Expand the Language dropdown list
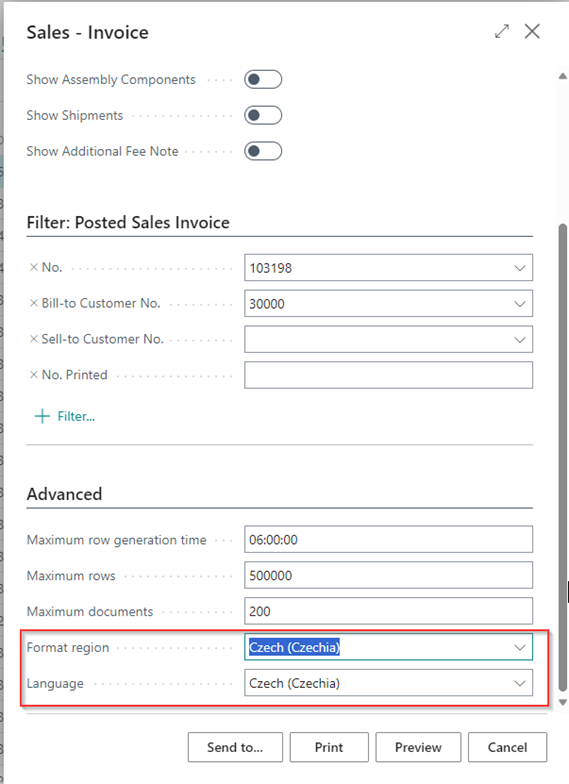The width and height of the screenshot is (569, 784). click(x=520, y=684)
